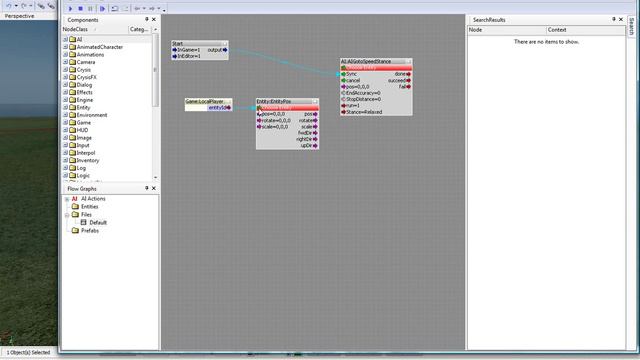
Task: Sort by the NodeClass column header
Action: [x=95, y=29]
